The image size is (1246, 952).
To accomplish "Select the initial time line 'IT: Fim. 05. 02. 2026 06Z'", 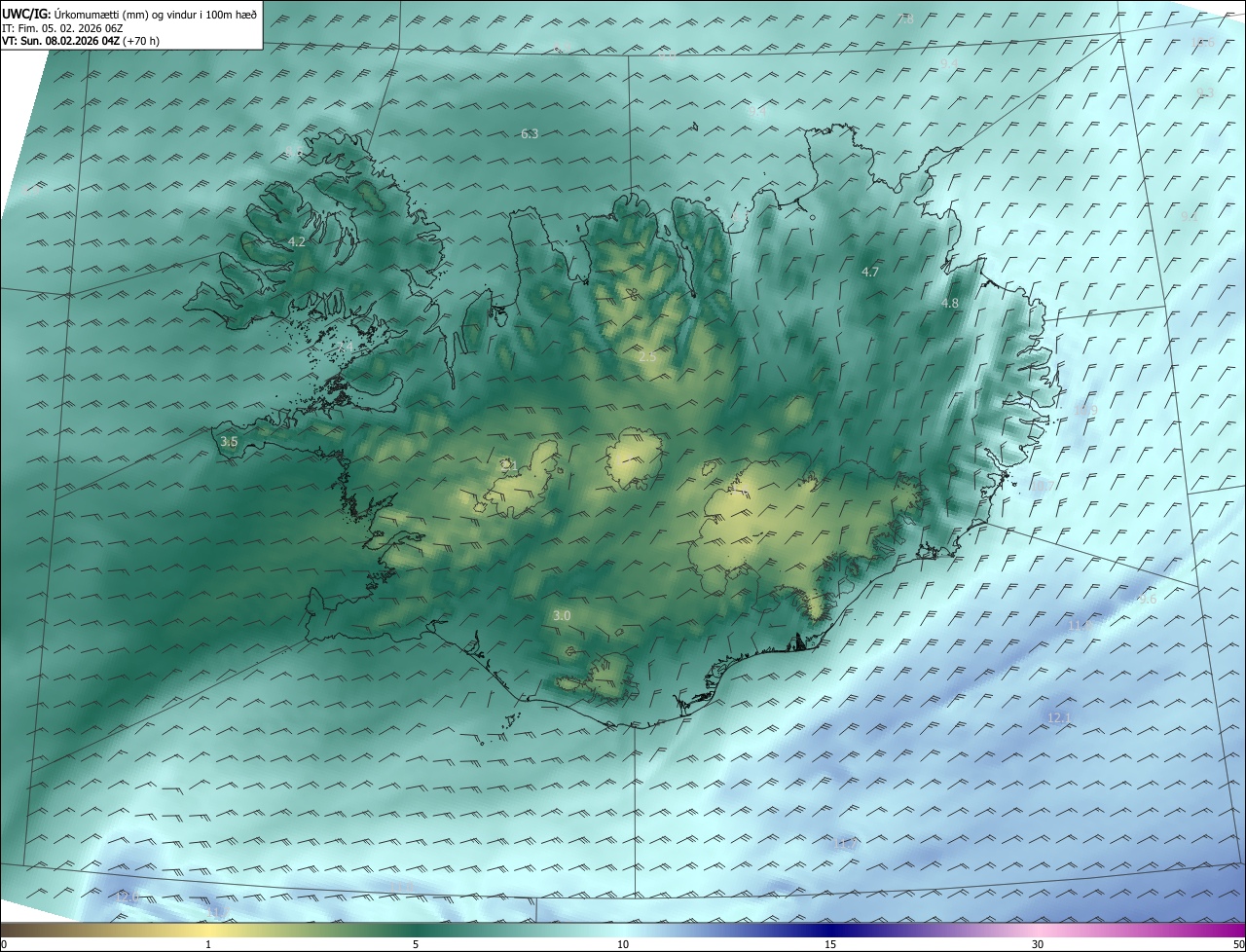I will [x=62, y=27].
